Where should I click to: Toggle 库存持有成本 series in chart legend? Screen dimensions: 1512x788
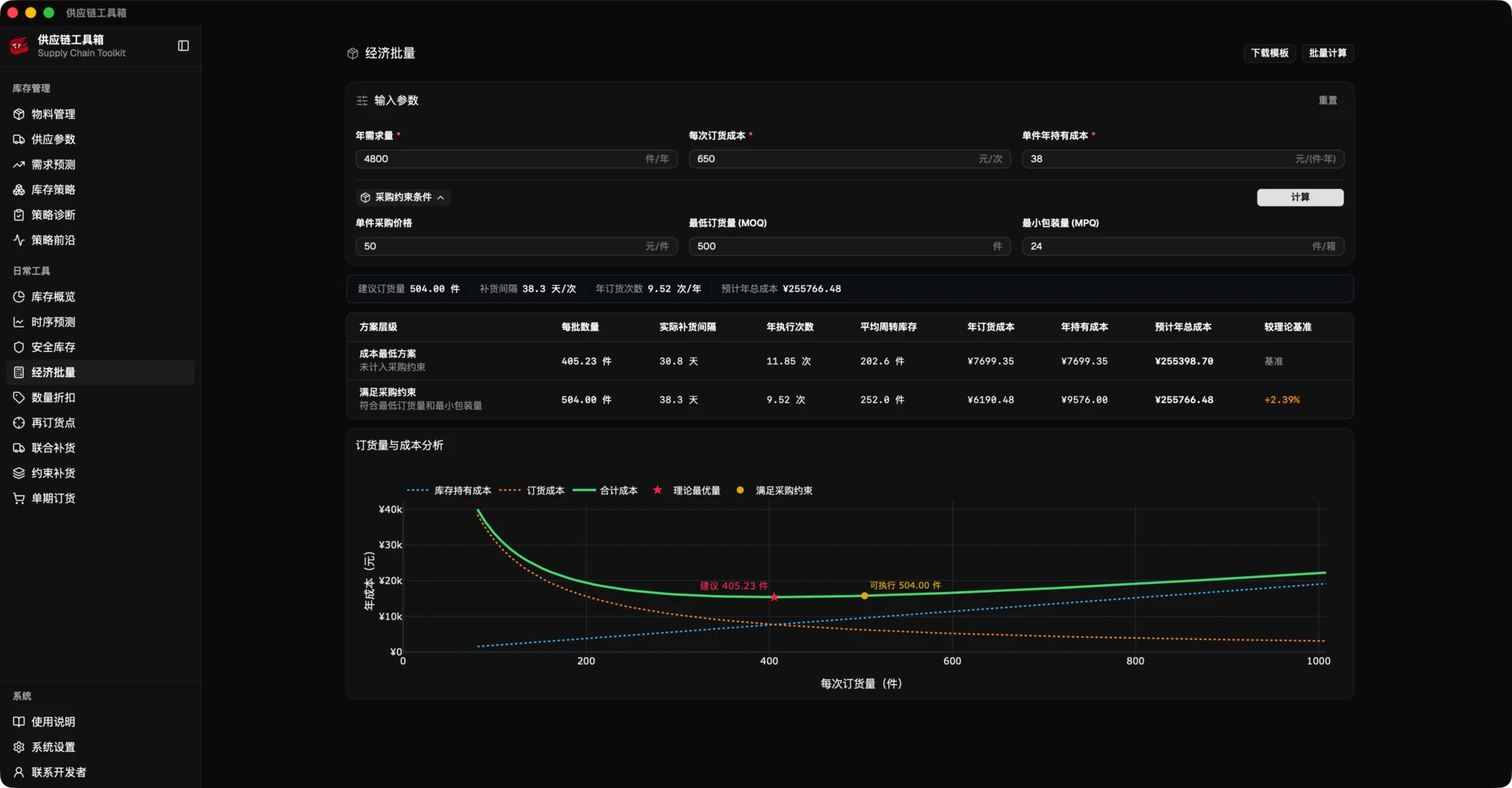449,490
